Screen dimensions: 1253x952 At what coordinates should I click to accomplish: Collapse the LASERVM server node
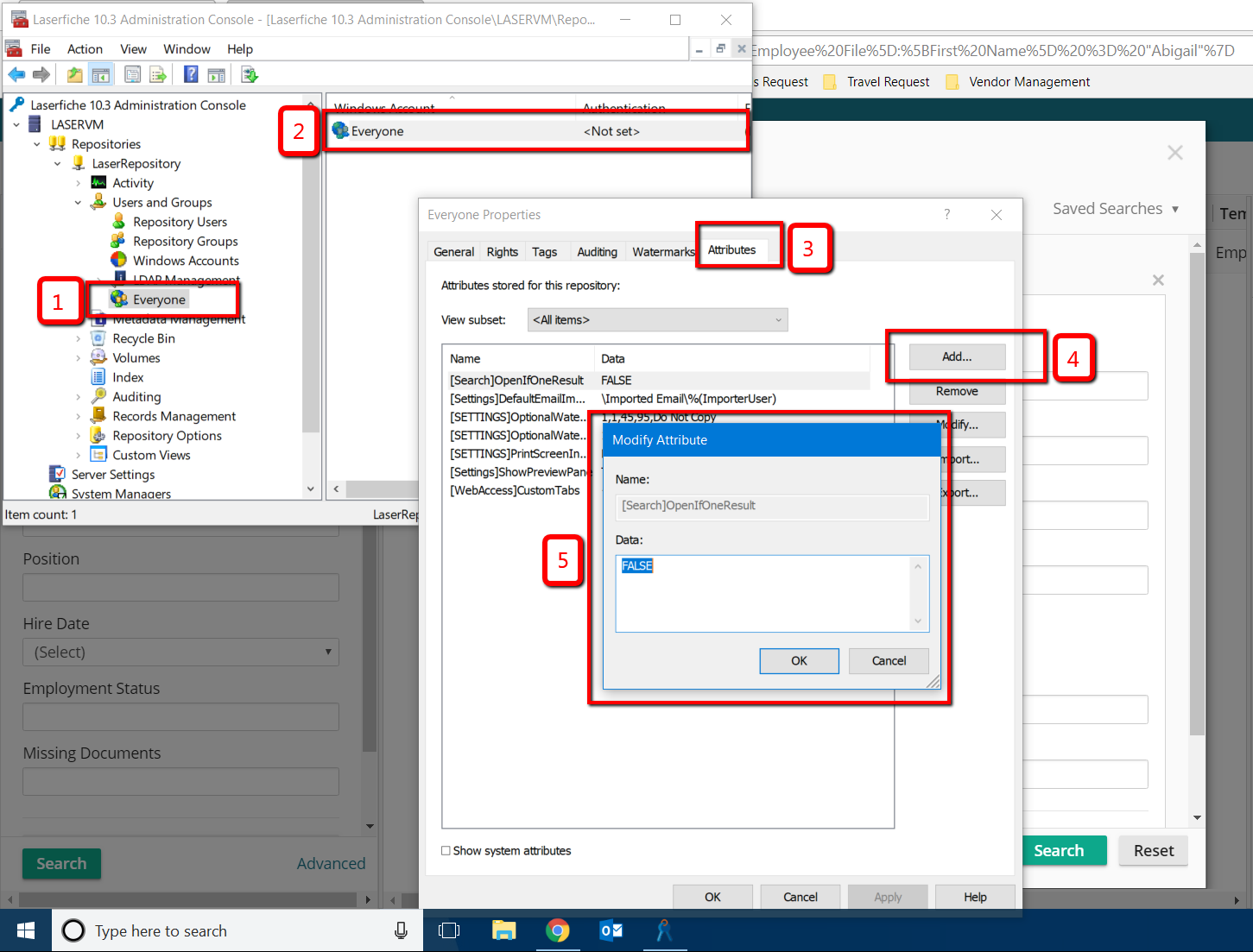[x=16, y=124]
